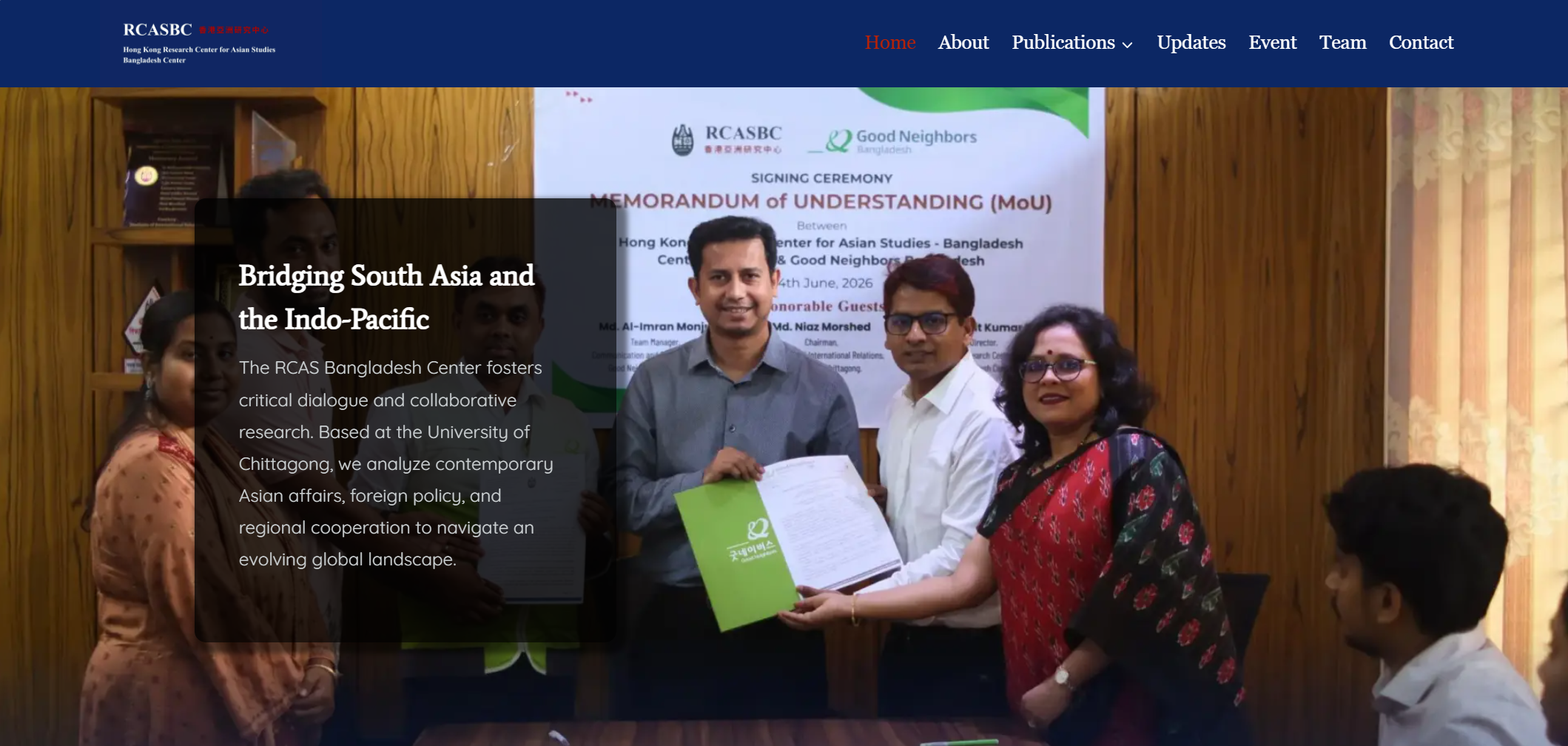Image resolution: width=1568 pixels, height=746 pixels.
Task: View the Team page
Action: point(1342,42)
